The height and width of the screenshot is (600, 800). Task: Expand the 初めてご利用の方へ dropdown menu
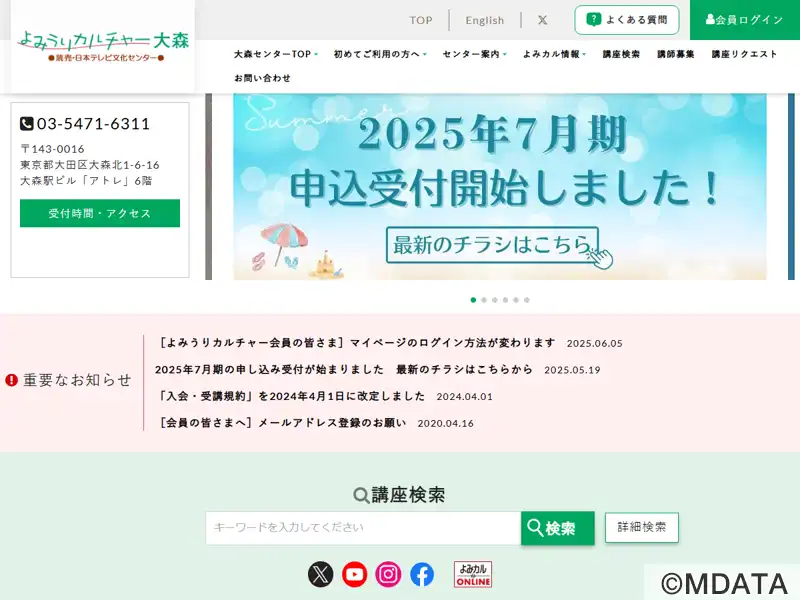point(380,54)
